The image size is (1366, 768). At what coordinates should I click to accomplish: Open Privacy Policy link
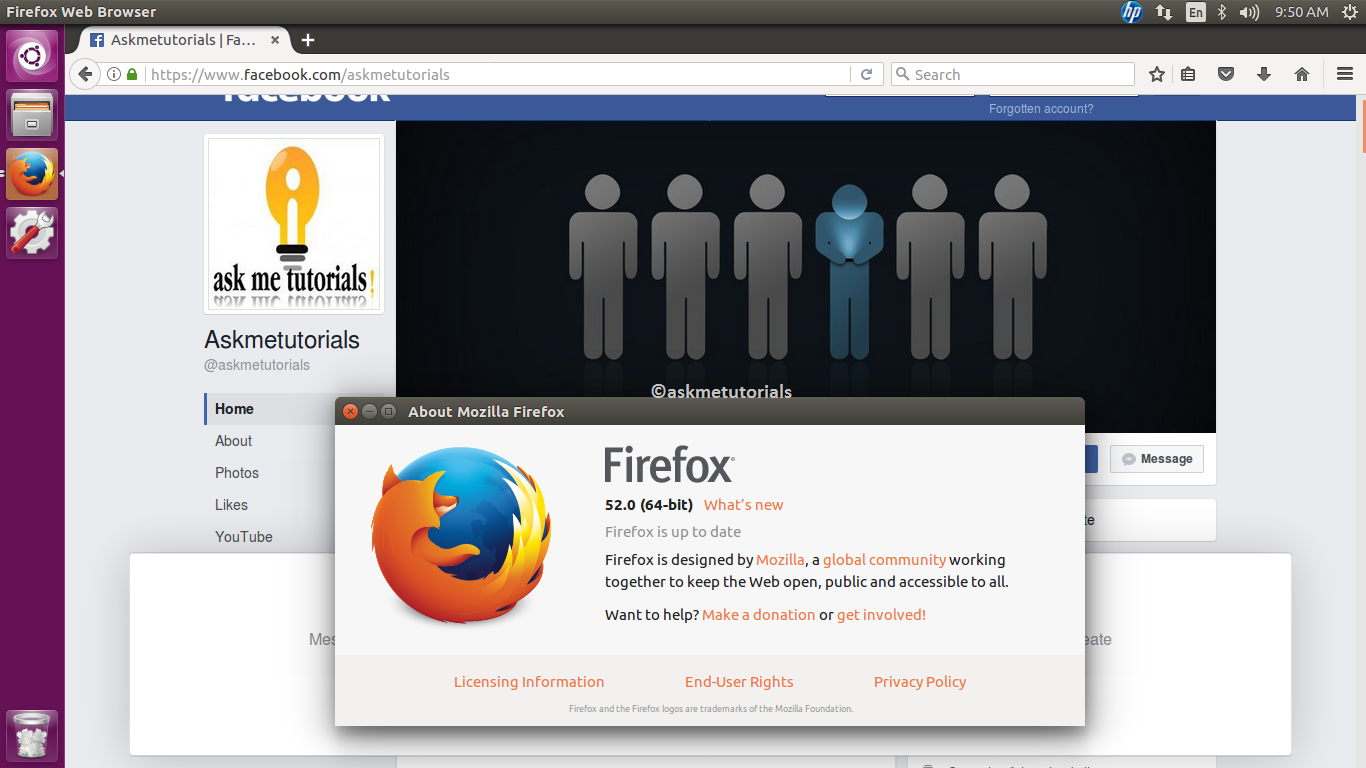point(920,682)
